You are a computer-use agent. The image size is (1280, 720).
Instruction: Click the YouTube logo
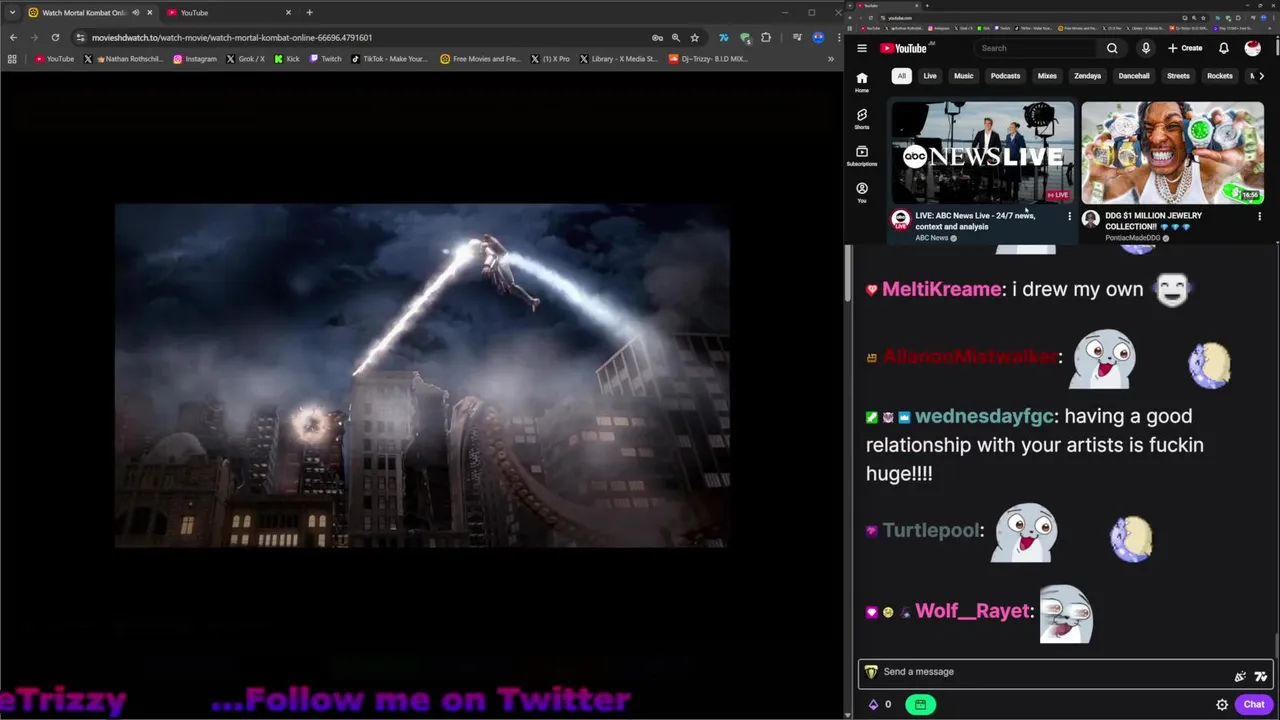903,48
